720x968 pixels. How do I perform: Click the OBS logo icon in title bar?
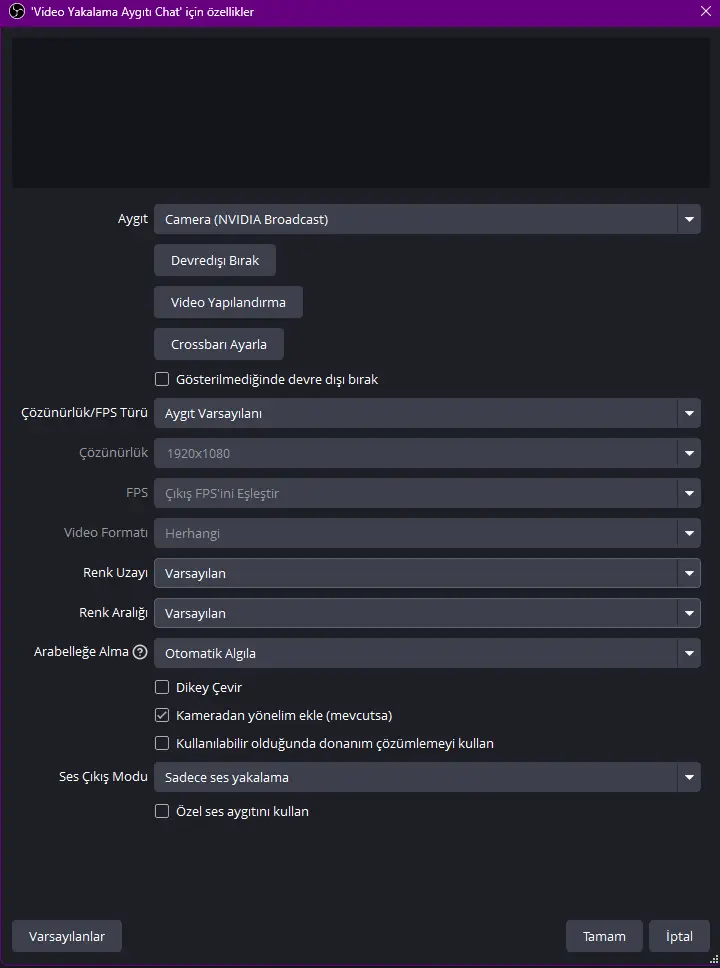[x=17, y=12]
